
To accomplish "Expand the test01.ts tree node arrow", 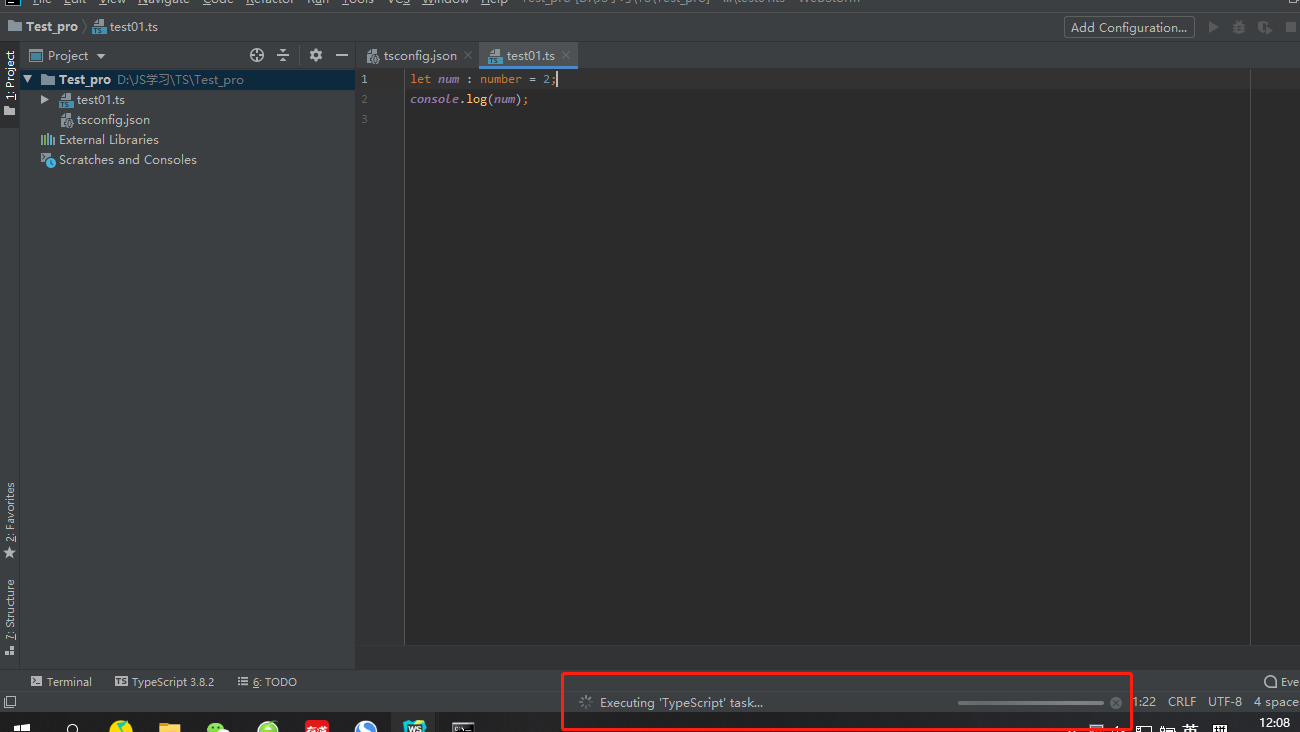I will coord(45,100).
